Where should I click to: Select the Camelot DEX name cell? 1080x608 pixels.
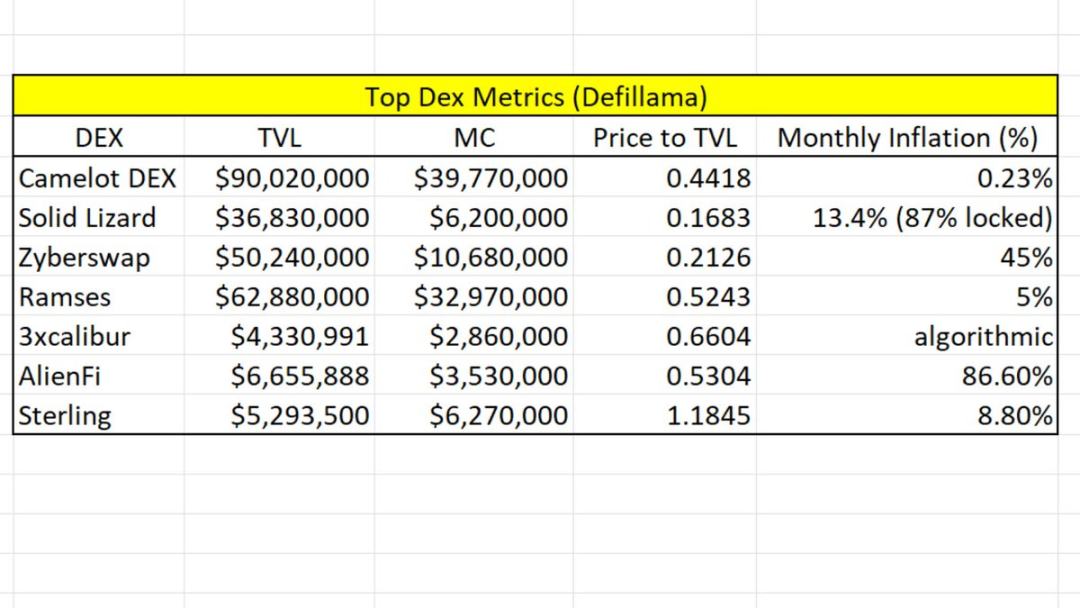(x=98, y=178)
